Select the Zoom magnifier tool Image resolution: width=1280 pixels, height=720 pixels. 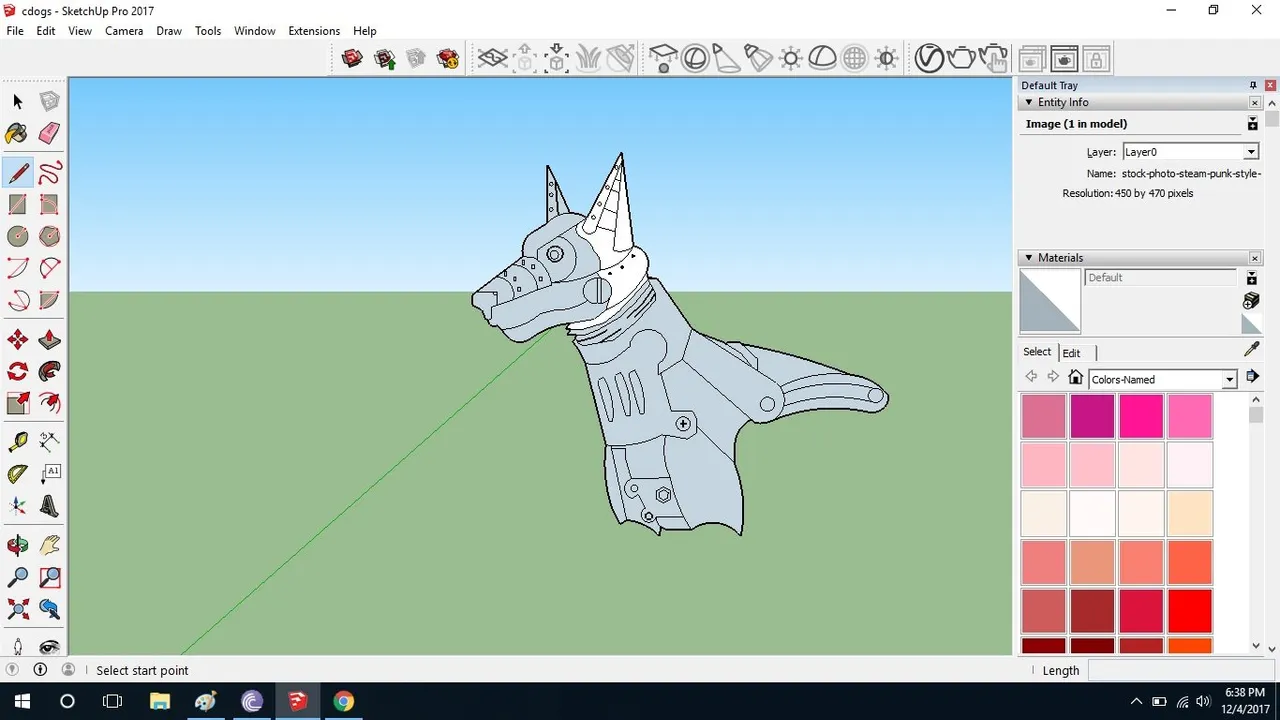[18, 578]
